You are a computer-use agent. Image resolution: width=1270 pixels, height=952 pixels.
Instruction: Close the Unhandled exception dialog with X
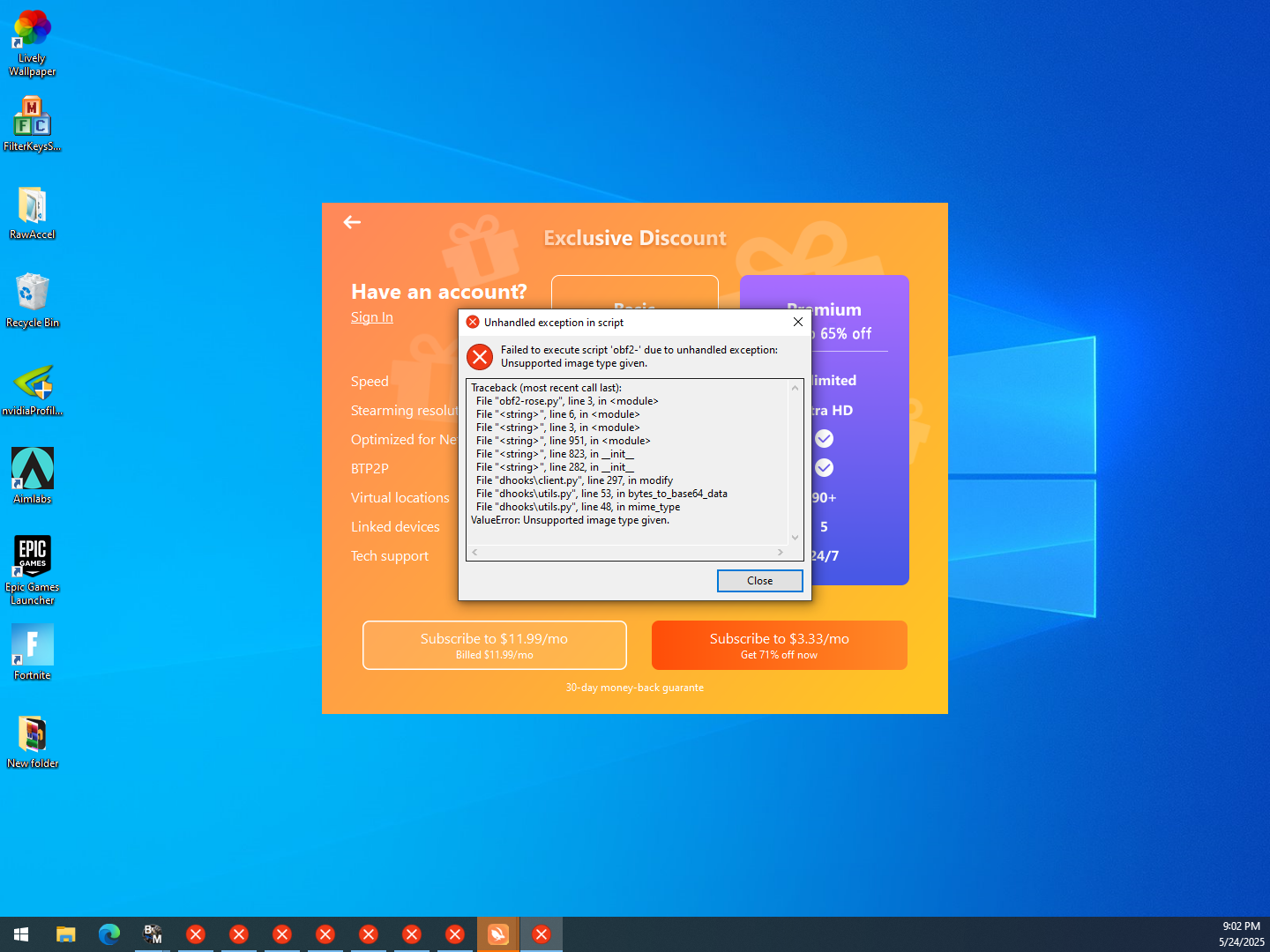(x=798, y=322)
